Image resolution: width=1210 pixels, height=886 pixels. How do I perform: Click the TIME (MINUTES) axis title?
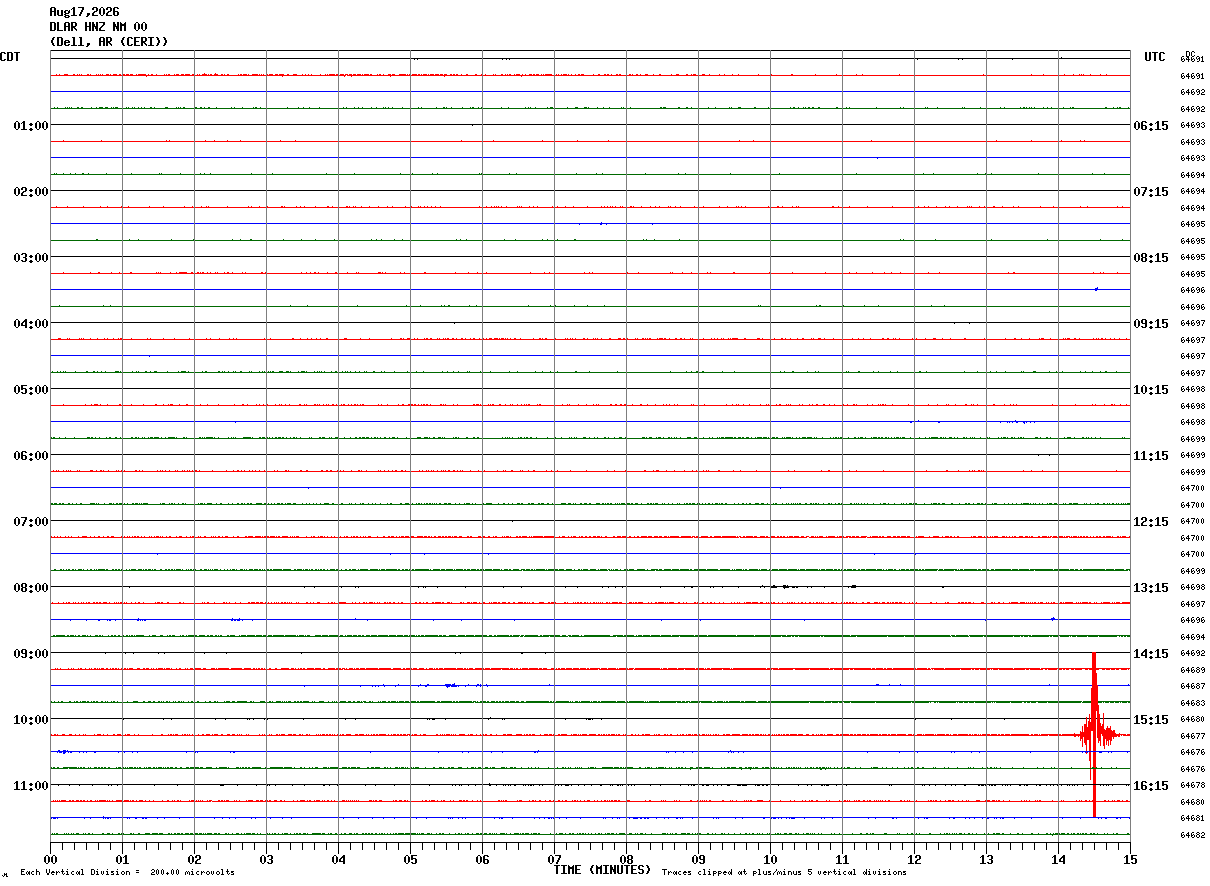[x=602, y=870]
